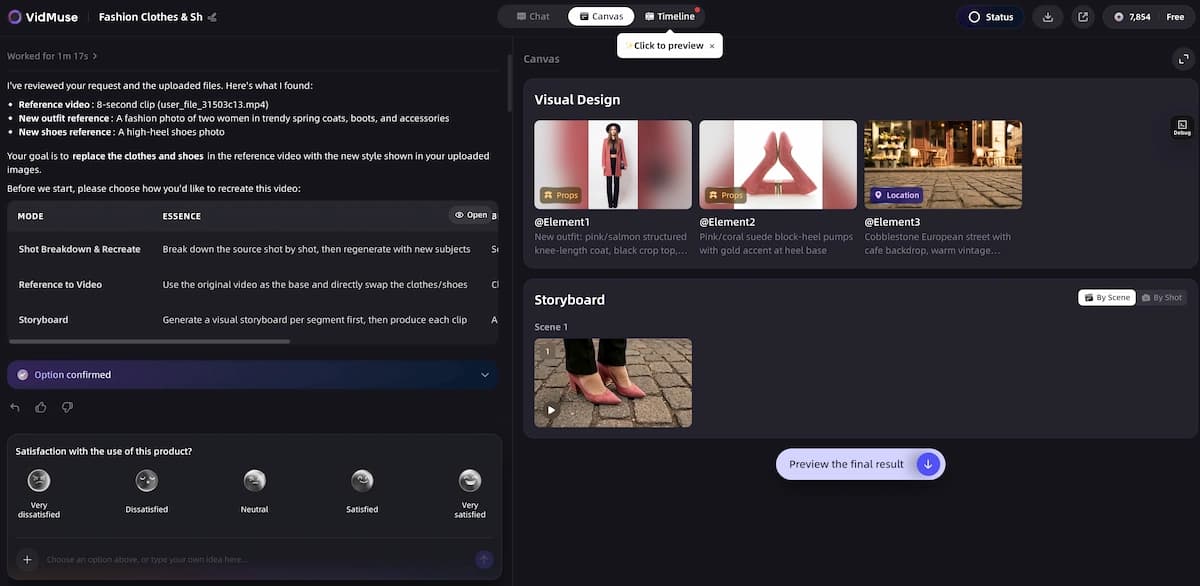Open the Scene 1 storyboard thumbnail
This screenshot has width=1200, height=586.
coord(613,382)
